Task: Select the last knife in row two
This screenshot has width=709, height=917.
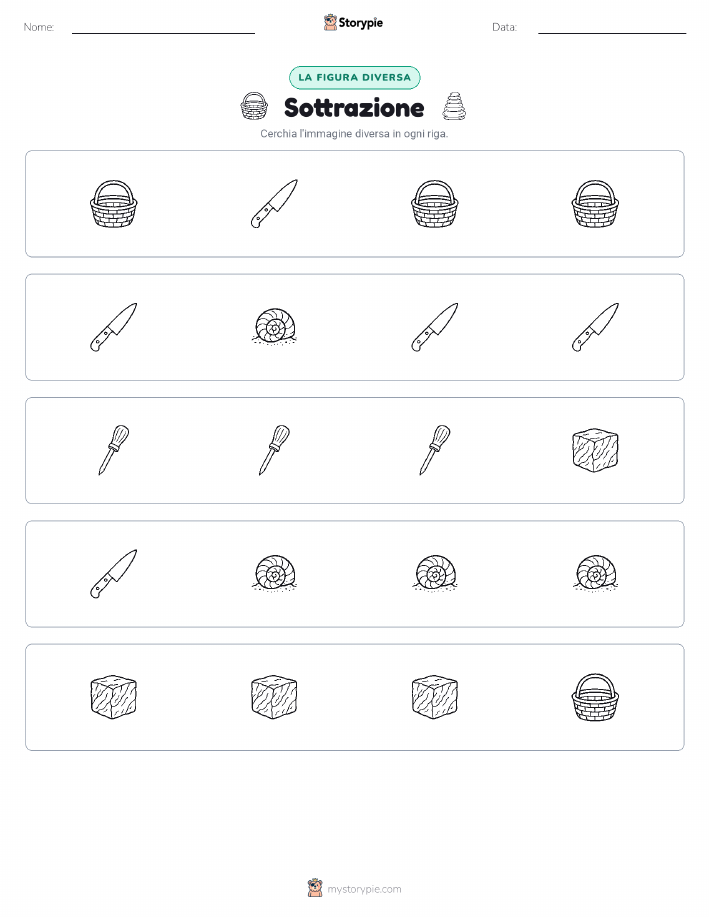Action: point(595,327)
